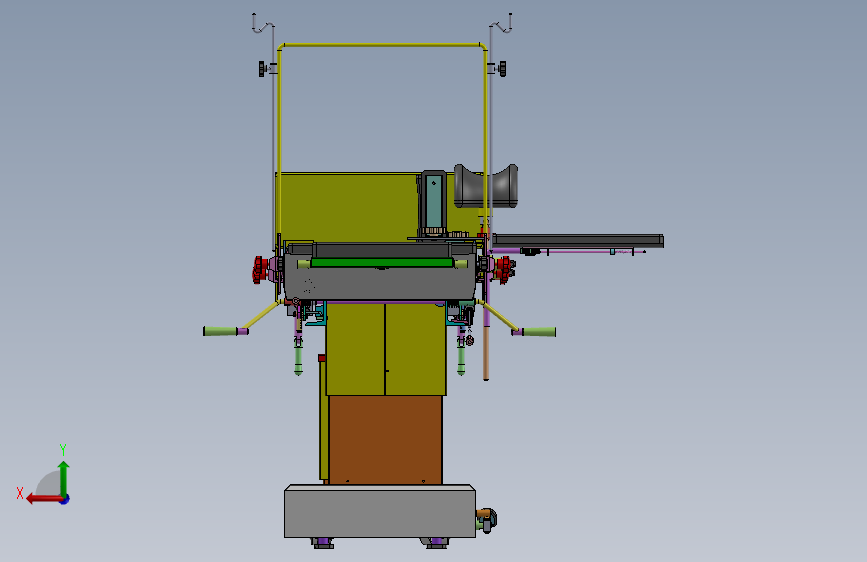Select the black clamp knob on the left pole
867x562 pixels.
click(262, 69)
